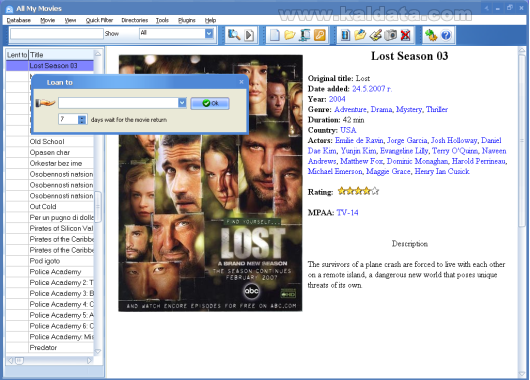Open the Tools menu

coord(162,20)
